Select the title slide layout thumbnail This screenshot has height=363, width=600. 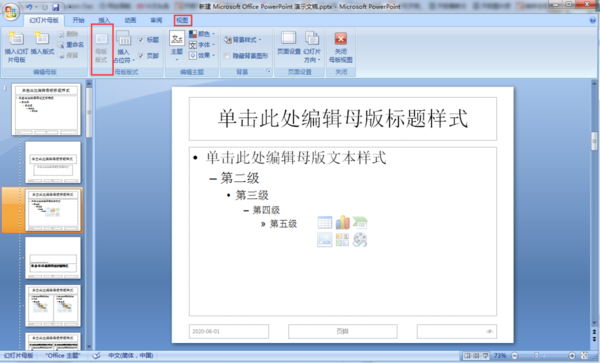pyautogui.click(x=53, y=162)
